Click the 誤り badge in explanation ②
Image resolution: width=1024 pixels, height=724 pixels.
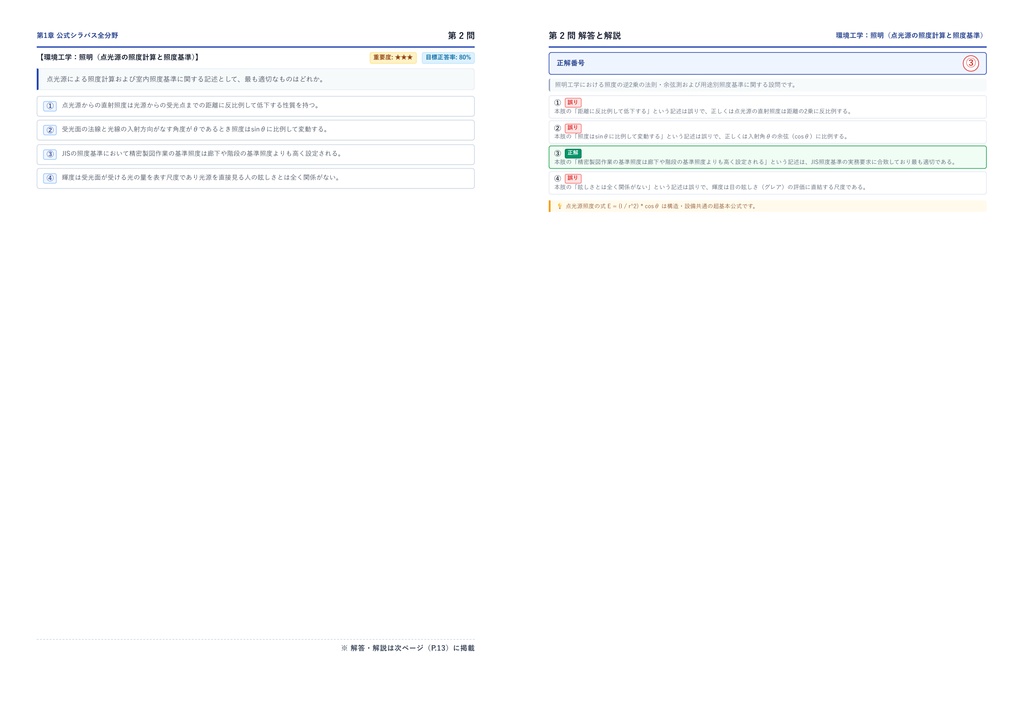[573, 128]
